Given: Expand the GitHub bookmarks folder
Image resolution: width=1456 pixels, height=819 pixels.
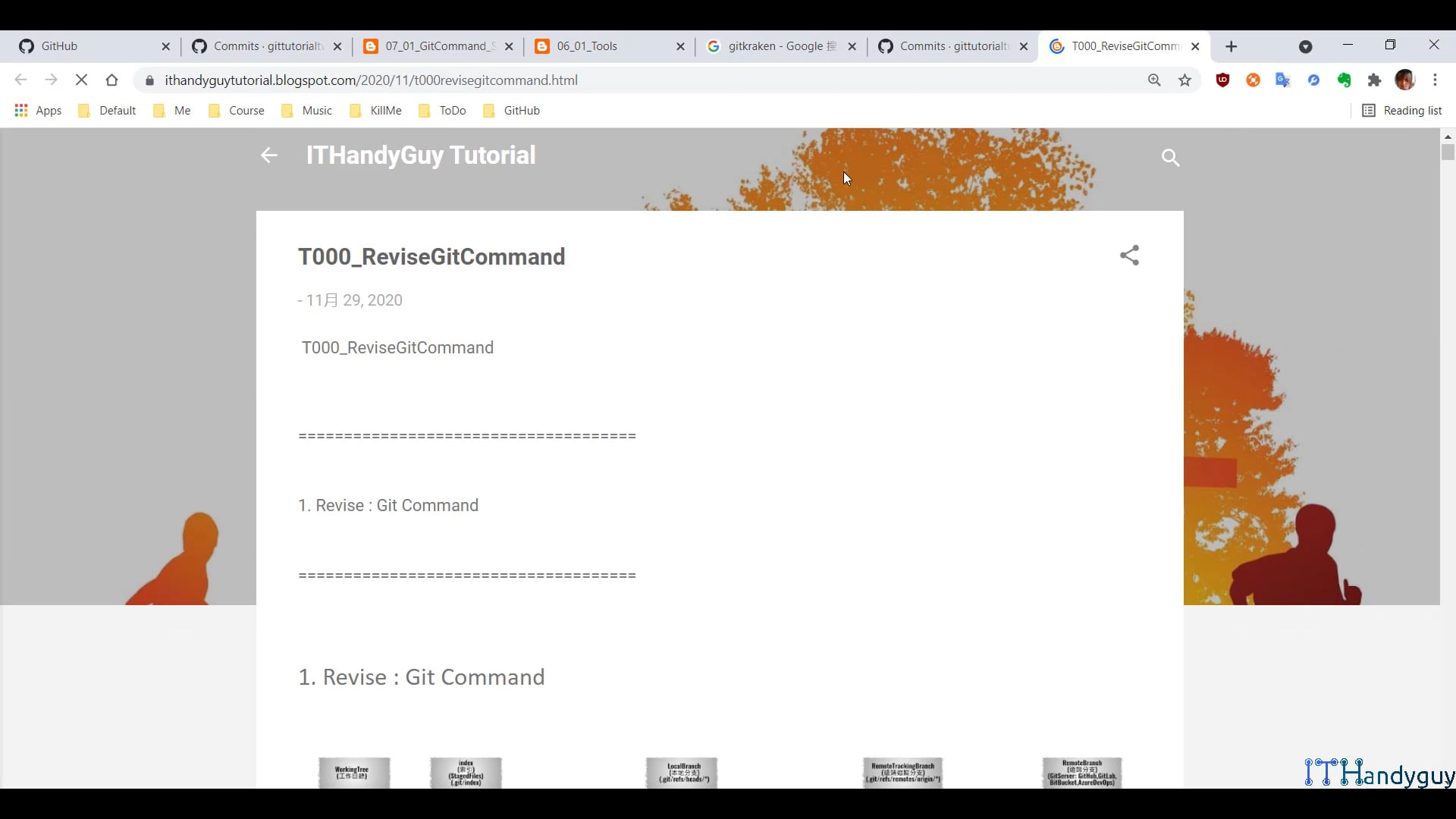Looking at the screenshot, I should click(x=520, y=110).
